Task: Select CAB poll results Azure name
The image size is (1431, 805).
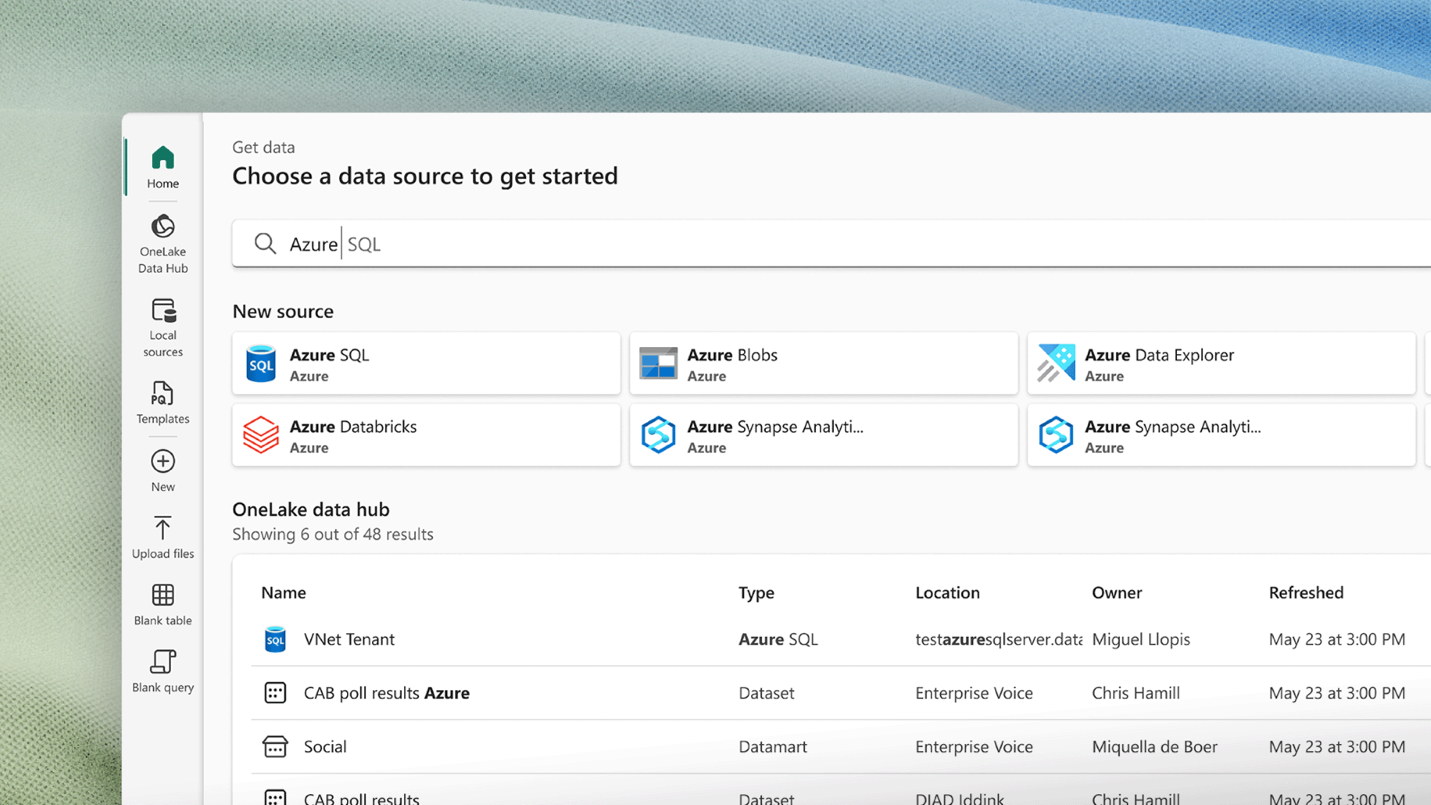Action: click(387, 693)
